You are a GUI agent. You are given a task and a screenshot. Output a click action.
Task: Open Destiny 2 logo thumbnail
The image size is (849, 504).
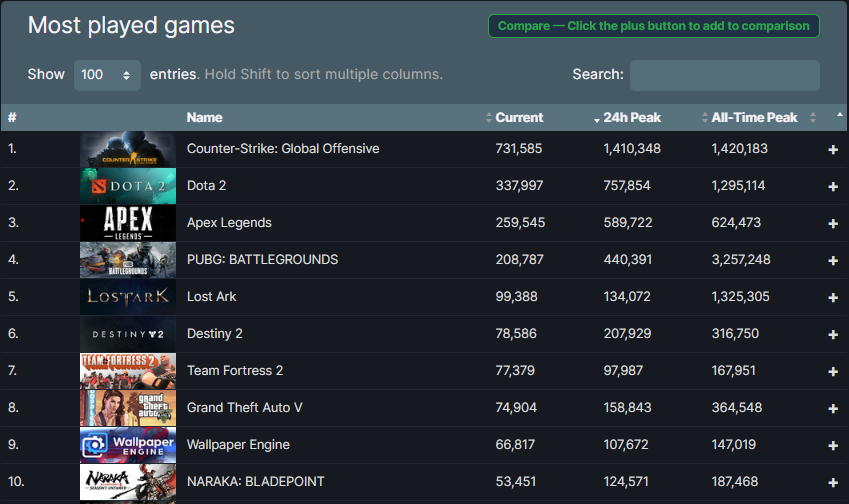click(128, 334)
